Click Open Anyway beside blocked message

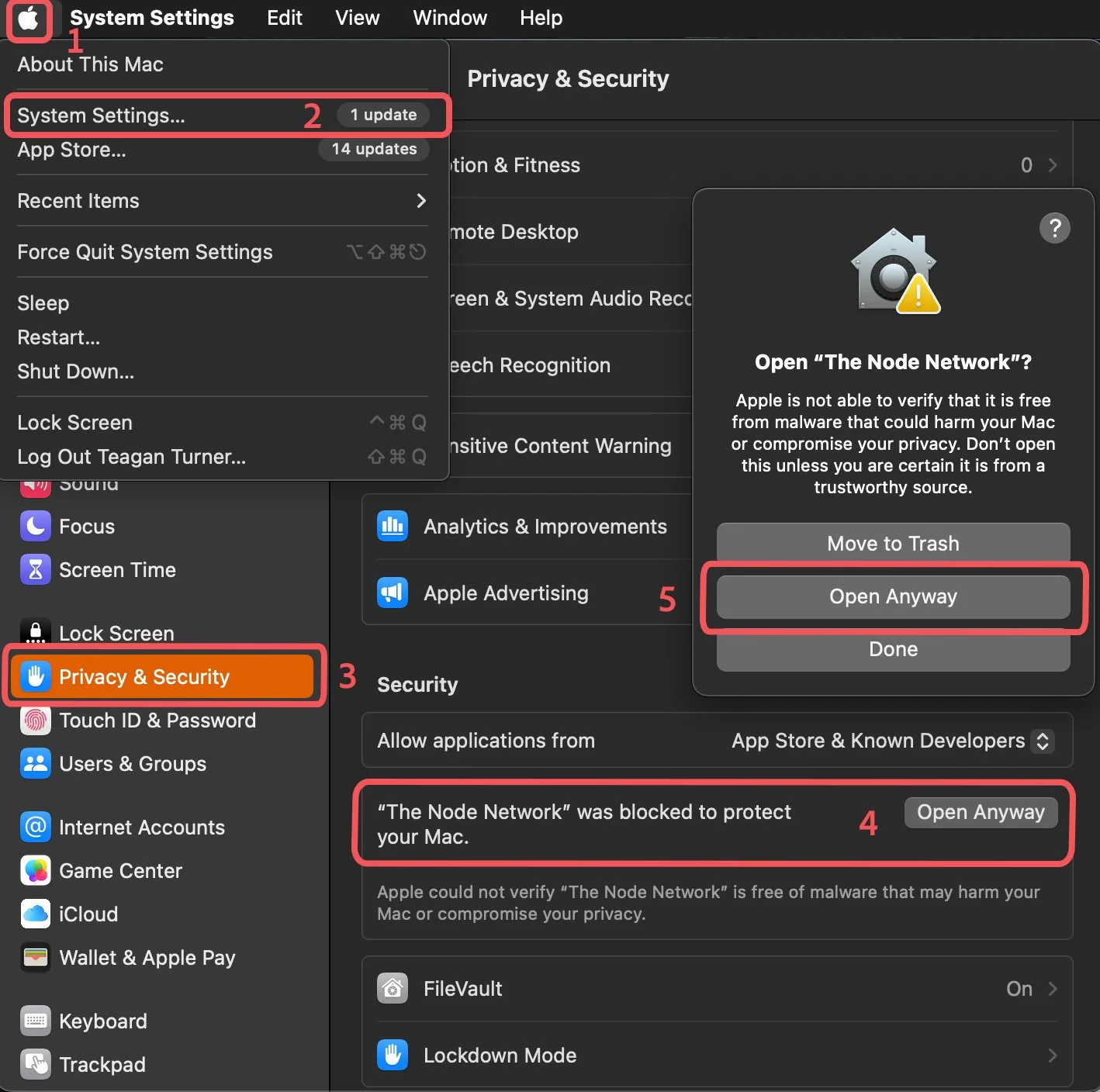coord(981,812)
